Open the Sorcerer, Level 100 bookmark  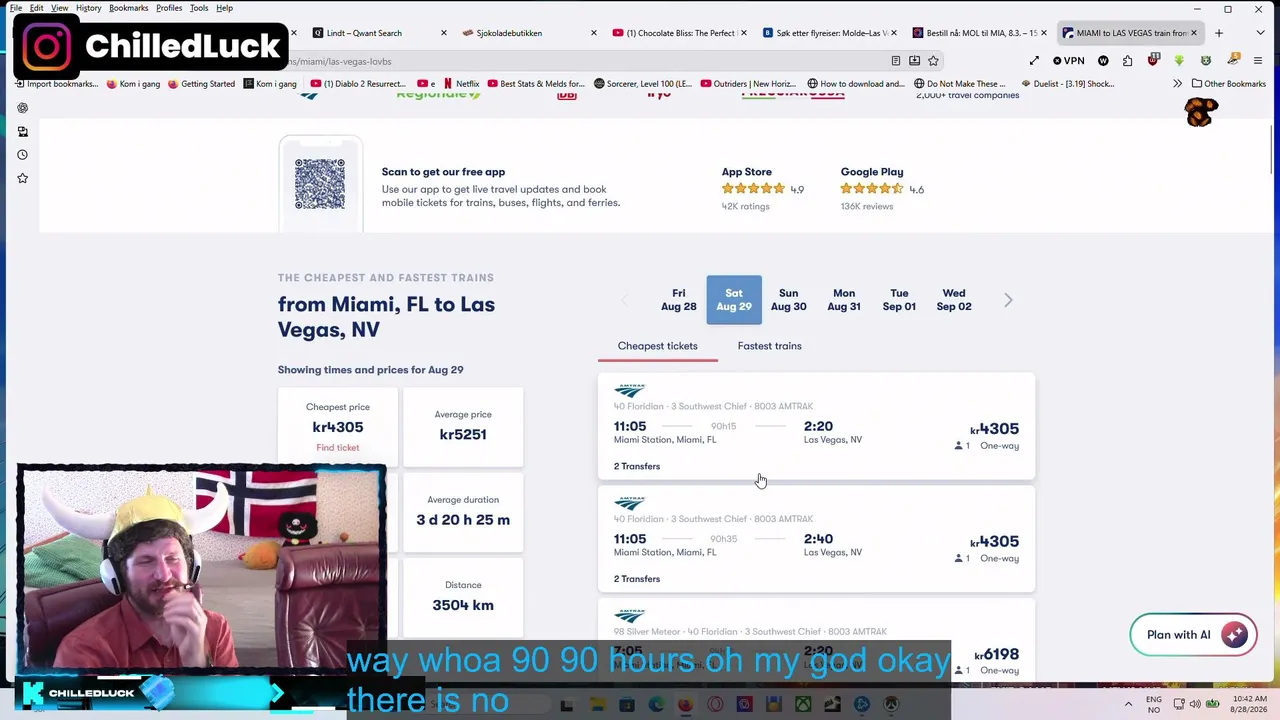click(x=642, y=84)
